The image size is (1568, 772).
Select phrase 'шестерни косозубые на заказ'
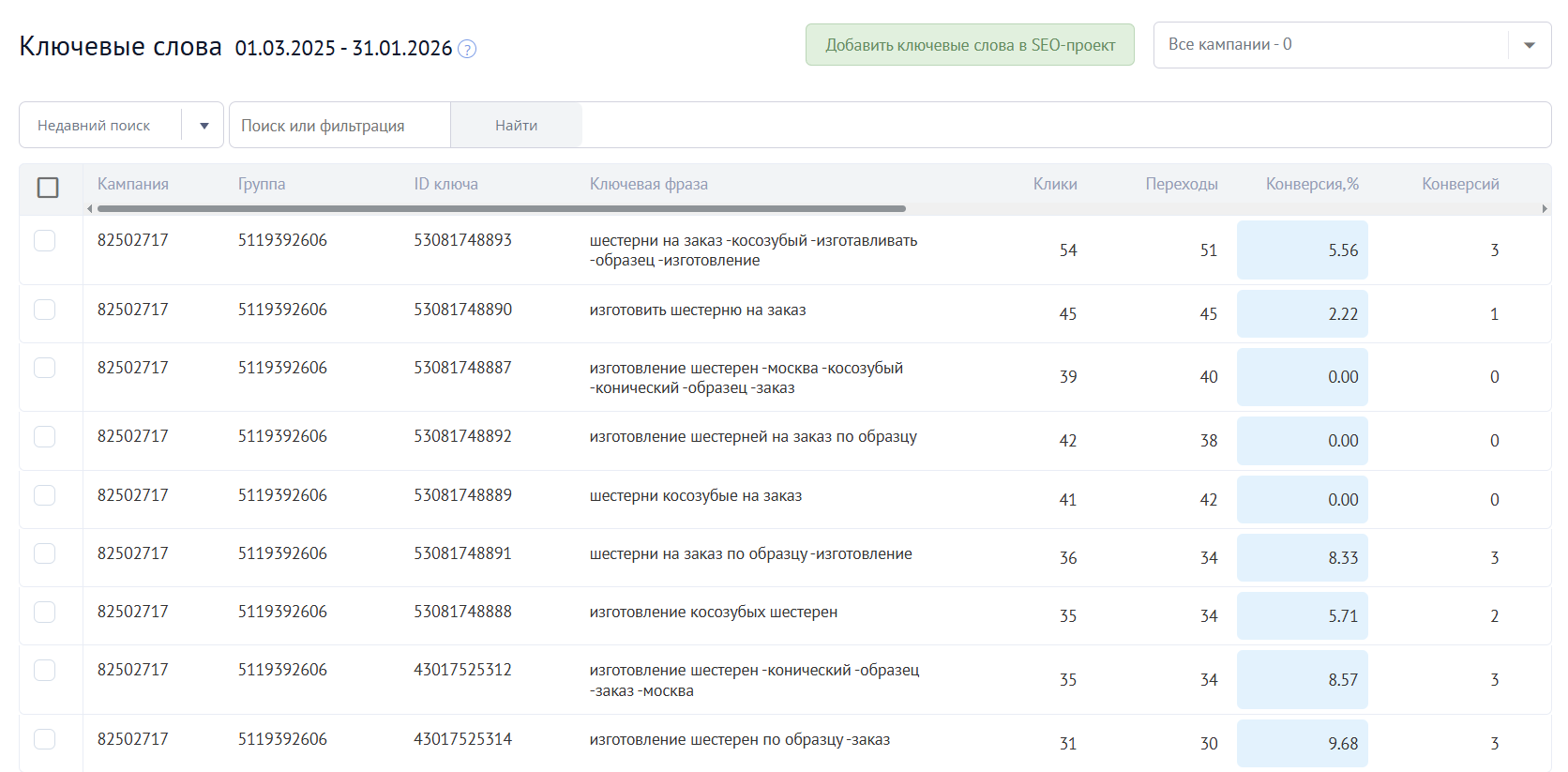click(x=696, y=496)
